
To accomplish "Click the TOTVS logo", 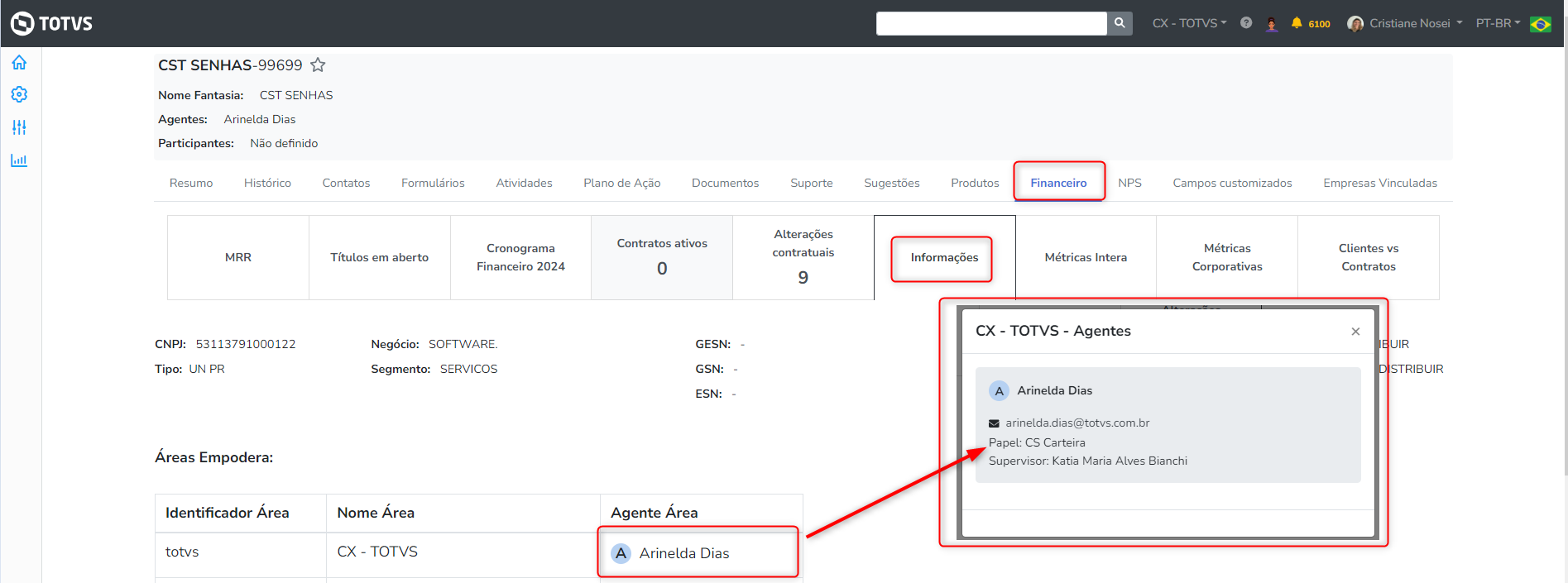I will 51,23.
